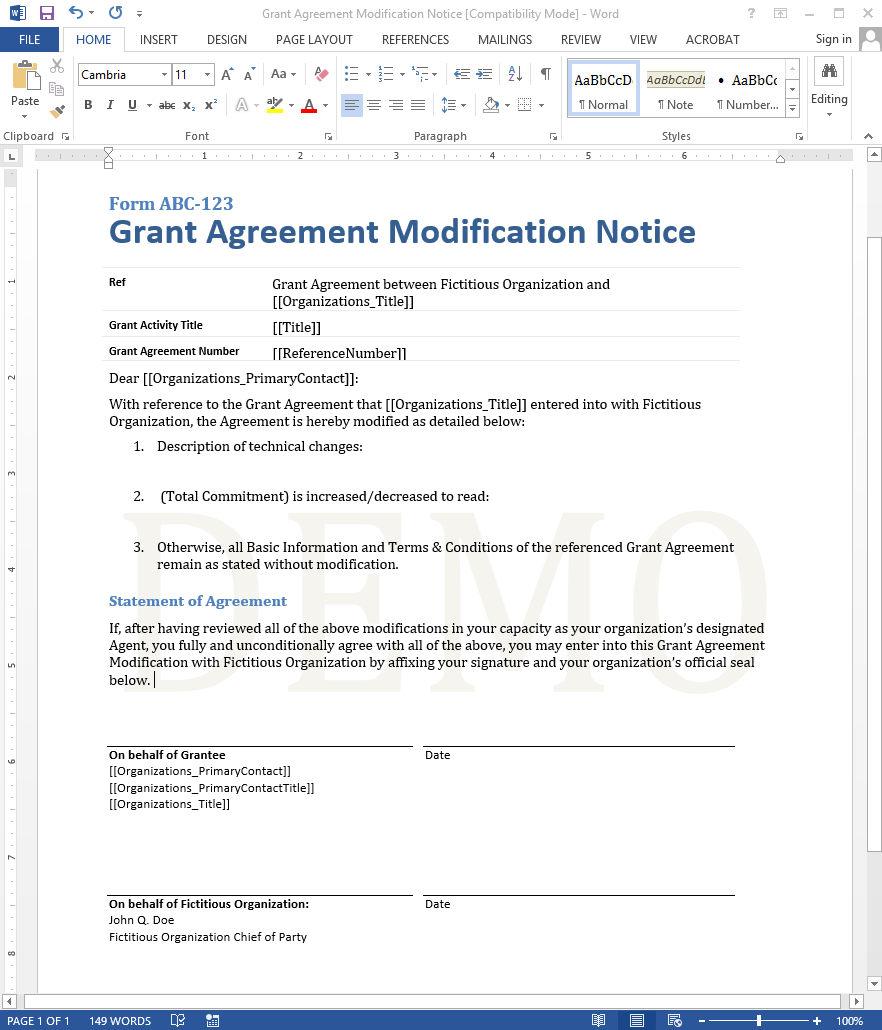Screen dimensions: 882x1030
Task: Activate the Format Painter brush
Action: point(57,111)
